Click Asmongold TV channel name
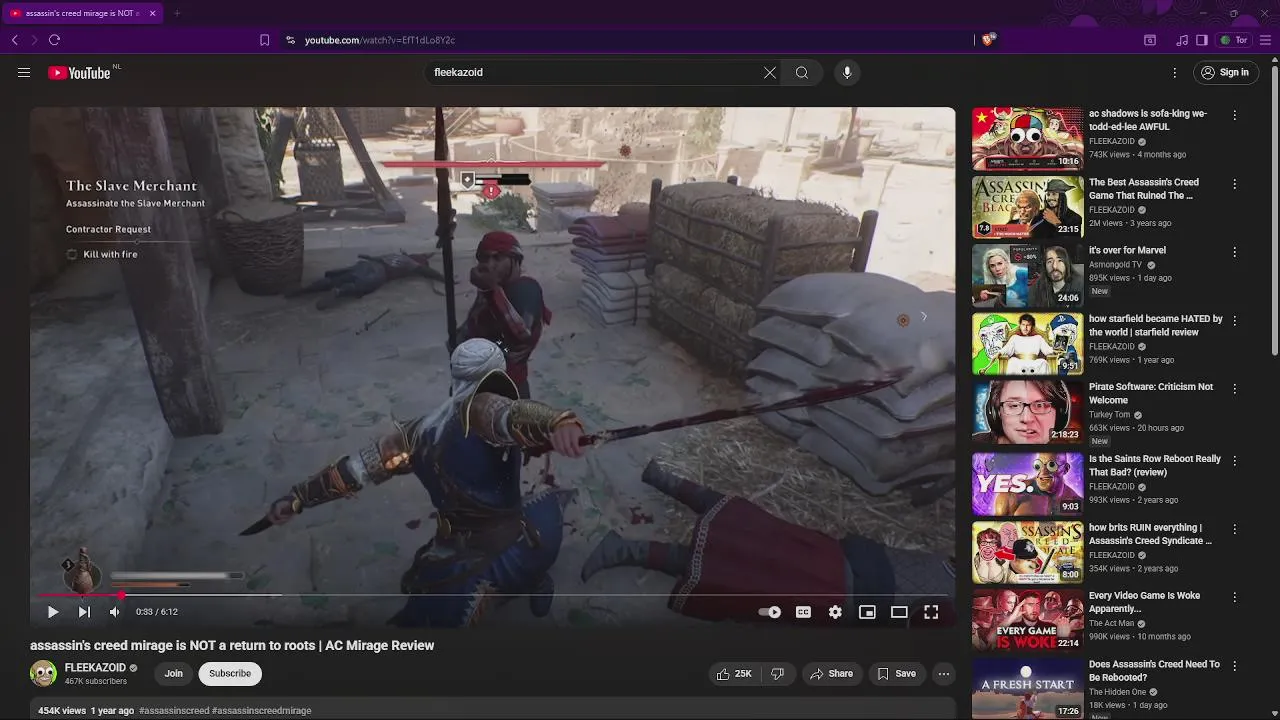Screen dimensions: 1280x720 point(1116,265)
